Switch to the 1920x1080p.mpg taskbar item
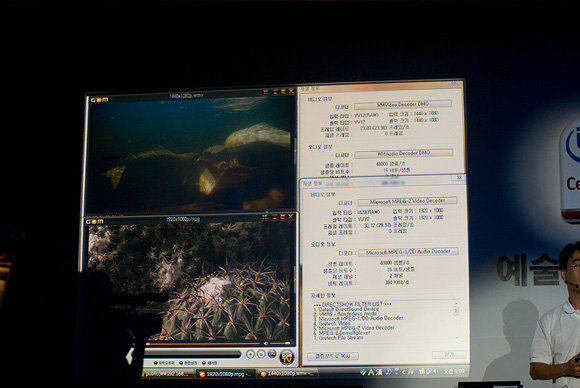 coord(225,374)
